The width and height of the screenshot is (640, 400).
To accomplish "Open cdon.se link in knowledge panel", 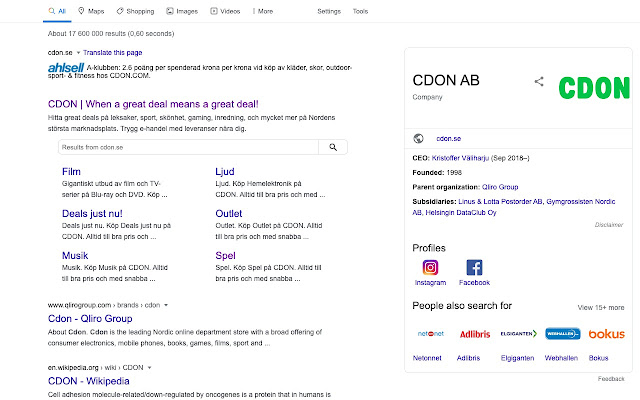I will [449, 139].
